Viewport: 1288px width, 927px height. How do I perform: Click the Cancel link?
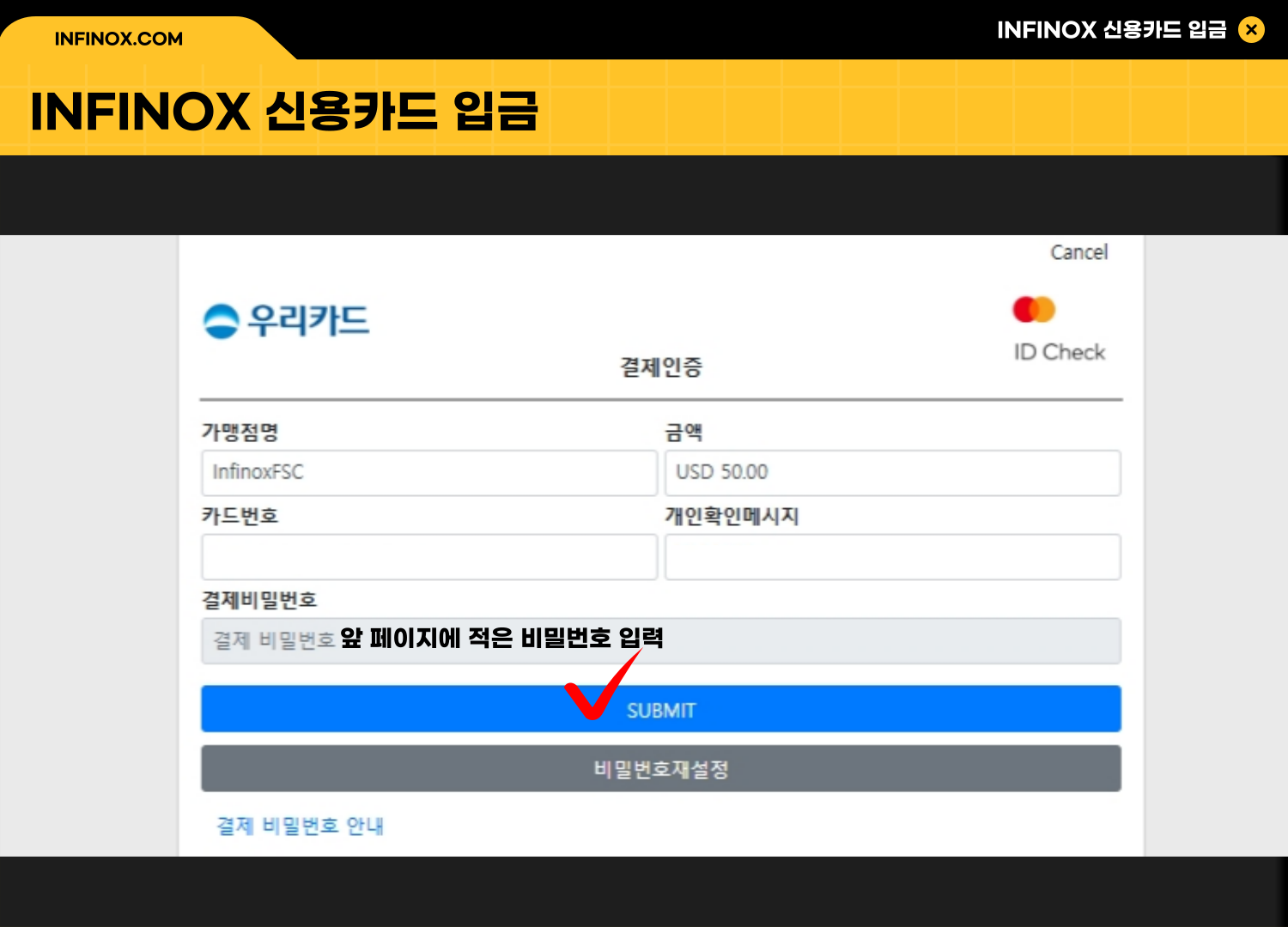click(1078, 252)
